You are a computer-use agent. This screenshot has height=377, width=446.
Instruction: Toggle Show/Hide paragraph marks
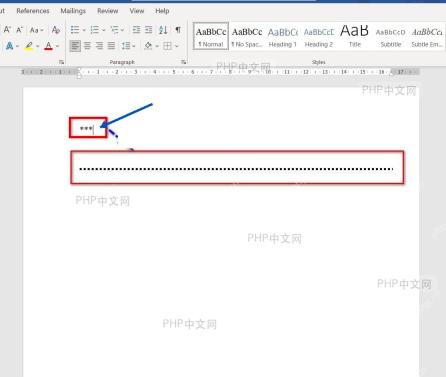click(x=178, y=30)
